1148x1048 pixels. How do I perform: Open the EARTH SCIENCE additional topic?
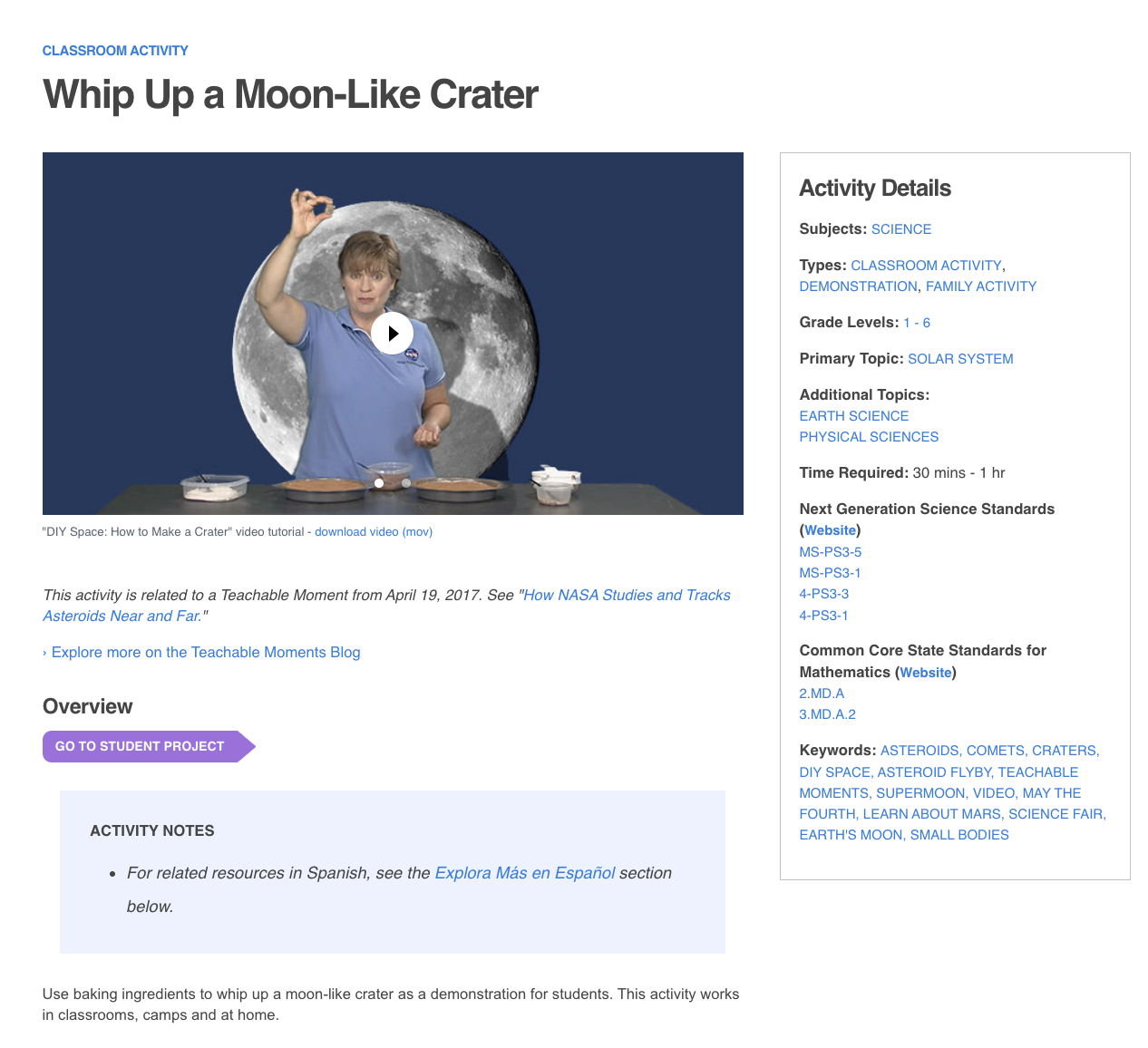853,416
